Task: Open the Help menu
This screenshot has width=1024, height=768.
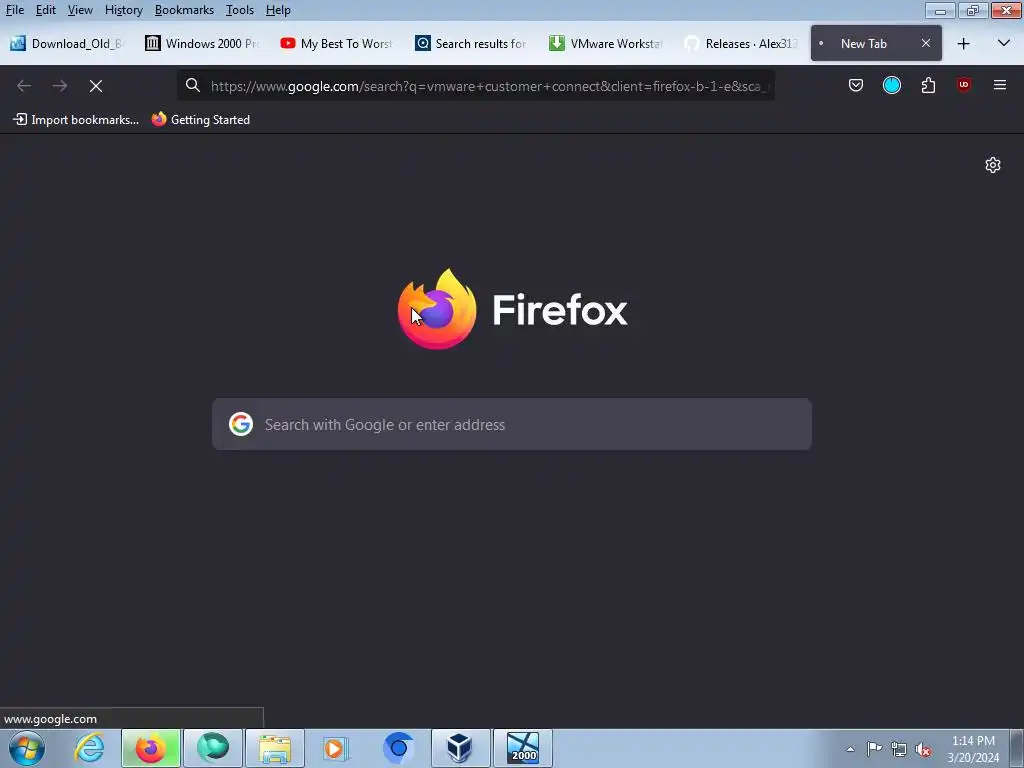Action: click(x=278, y=10)
